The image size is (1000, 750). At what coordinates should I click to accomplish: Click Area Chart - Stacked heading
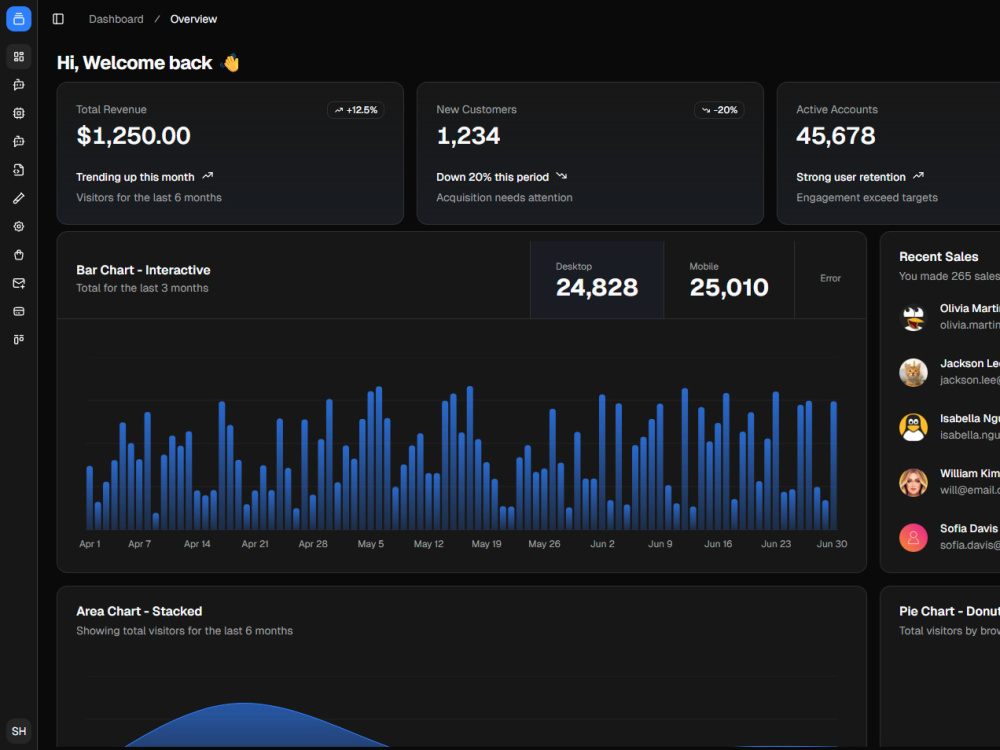(x=139, y=611)
